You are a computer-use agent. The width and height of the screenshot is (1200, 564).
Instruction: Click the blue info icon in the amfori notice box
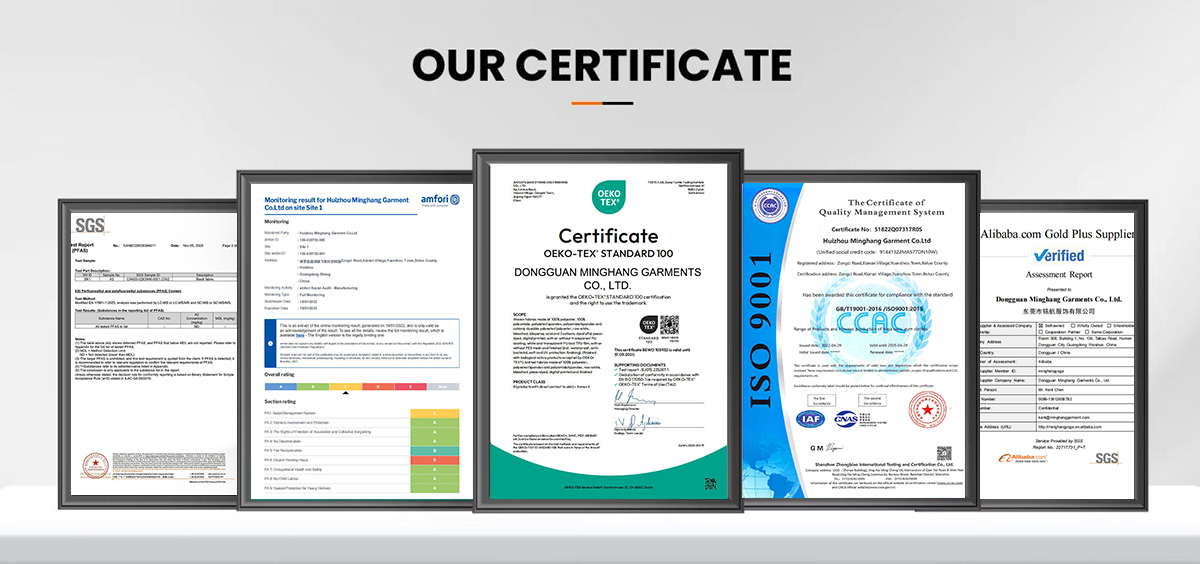coord(270,341)
